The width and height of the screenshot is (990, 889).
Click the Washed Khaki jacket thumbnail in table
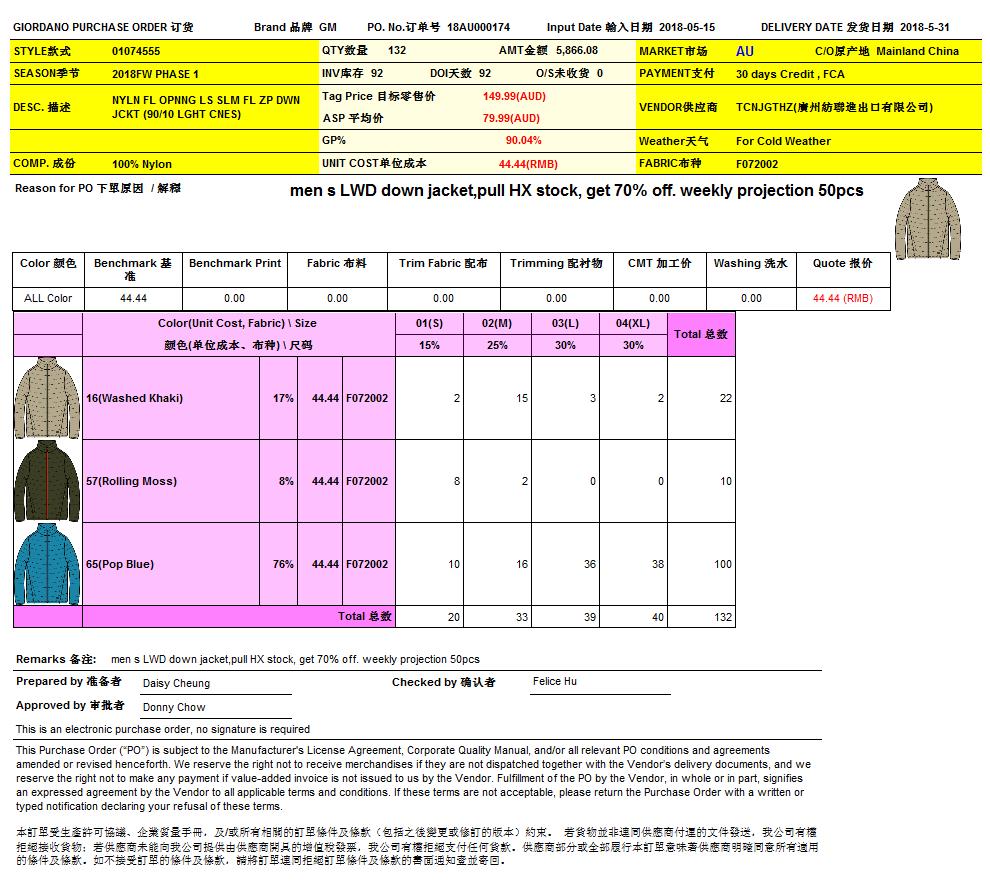coord(47,398)
